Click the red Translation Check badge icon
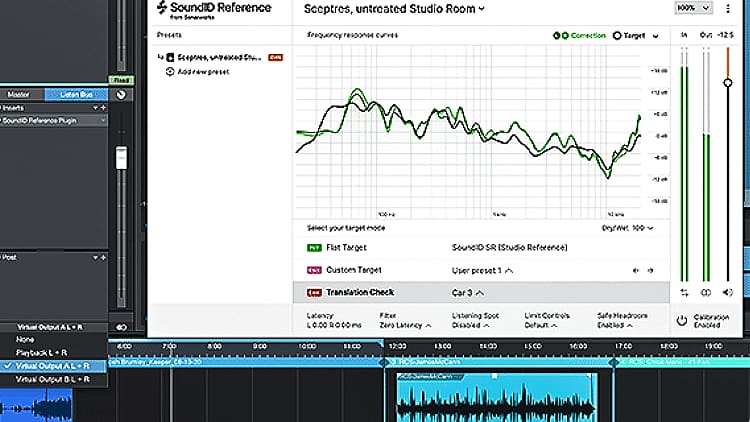750x422 pixels. coord(314,292)
